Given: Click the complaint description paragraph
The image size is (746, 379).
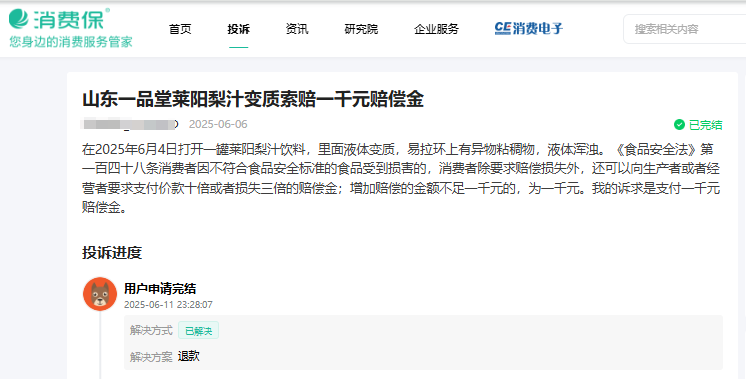Looking at the screenshot, I should [401, 179].
